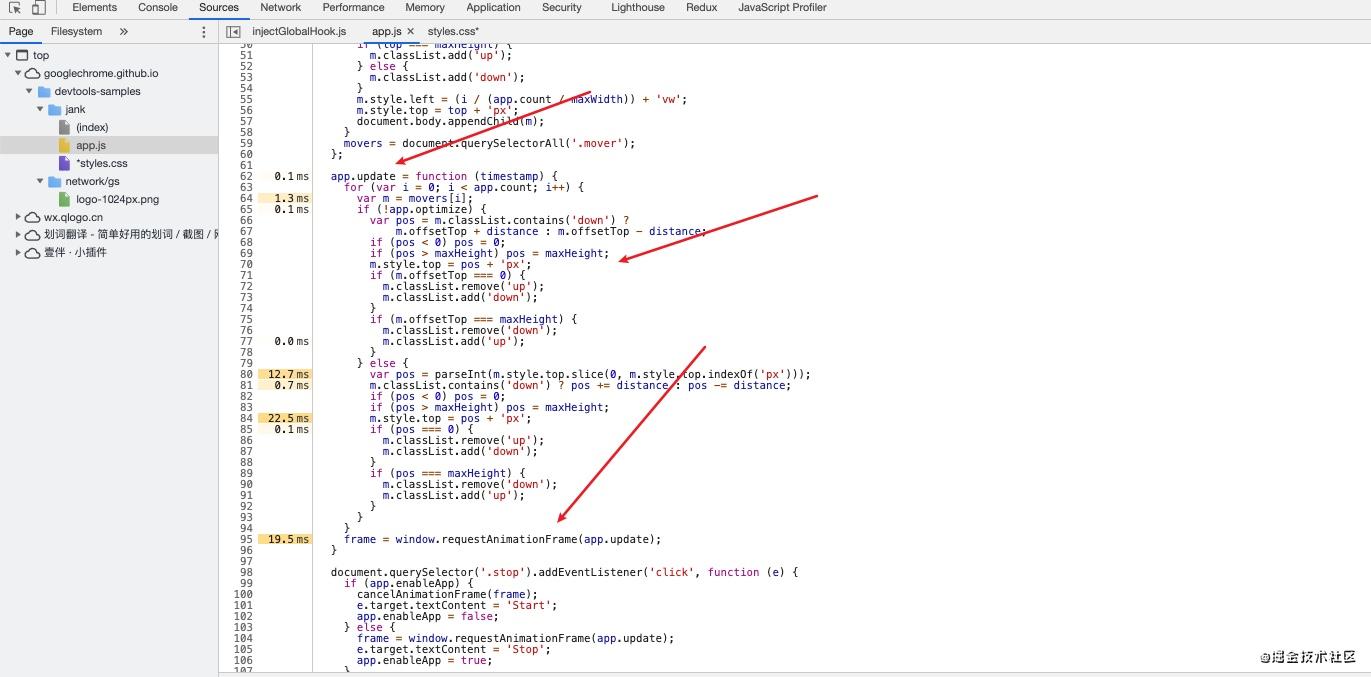The height and width of the screenshot is (677, 1371).
Task: Select the top frame row
Action: pos(109,56)
